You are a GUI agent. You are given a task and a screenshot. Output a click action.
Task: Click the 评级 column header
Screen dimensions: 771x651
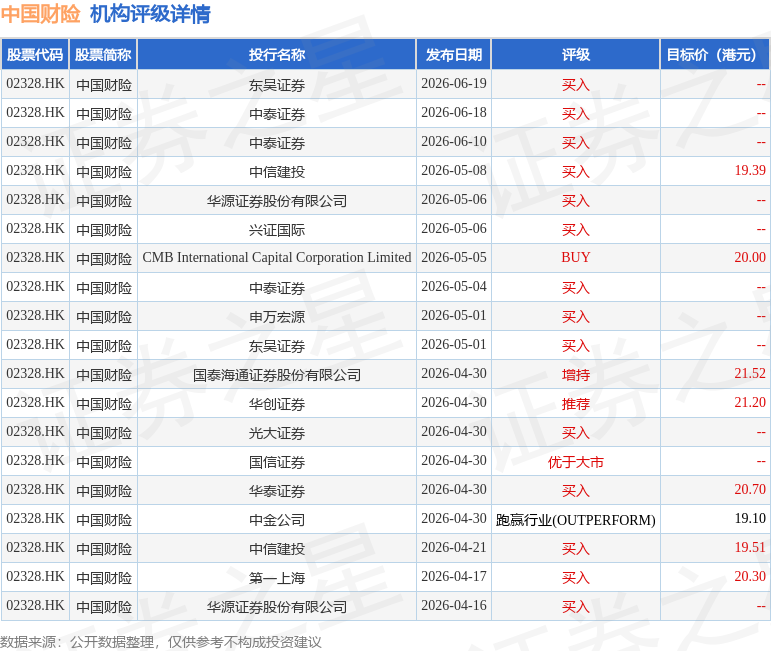(575, 54)
